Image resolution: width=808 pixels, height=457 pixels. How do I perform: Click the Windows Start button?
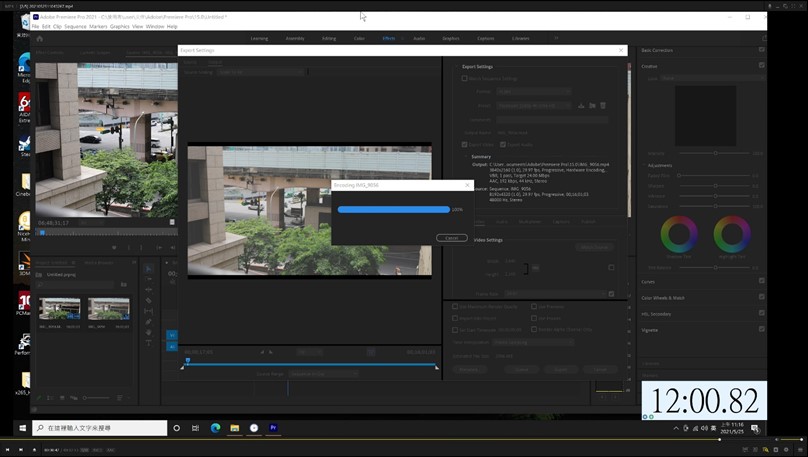point(23,428)
